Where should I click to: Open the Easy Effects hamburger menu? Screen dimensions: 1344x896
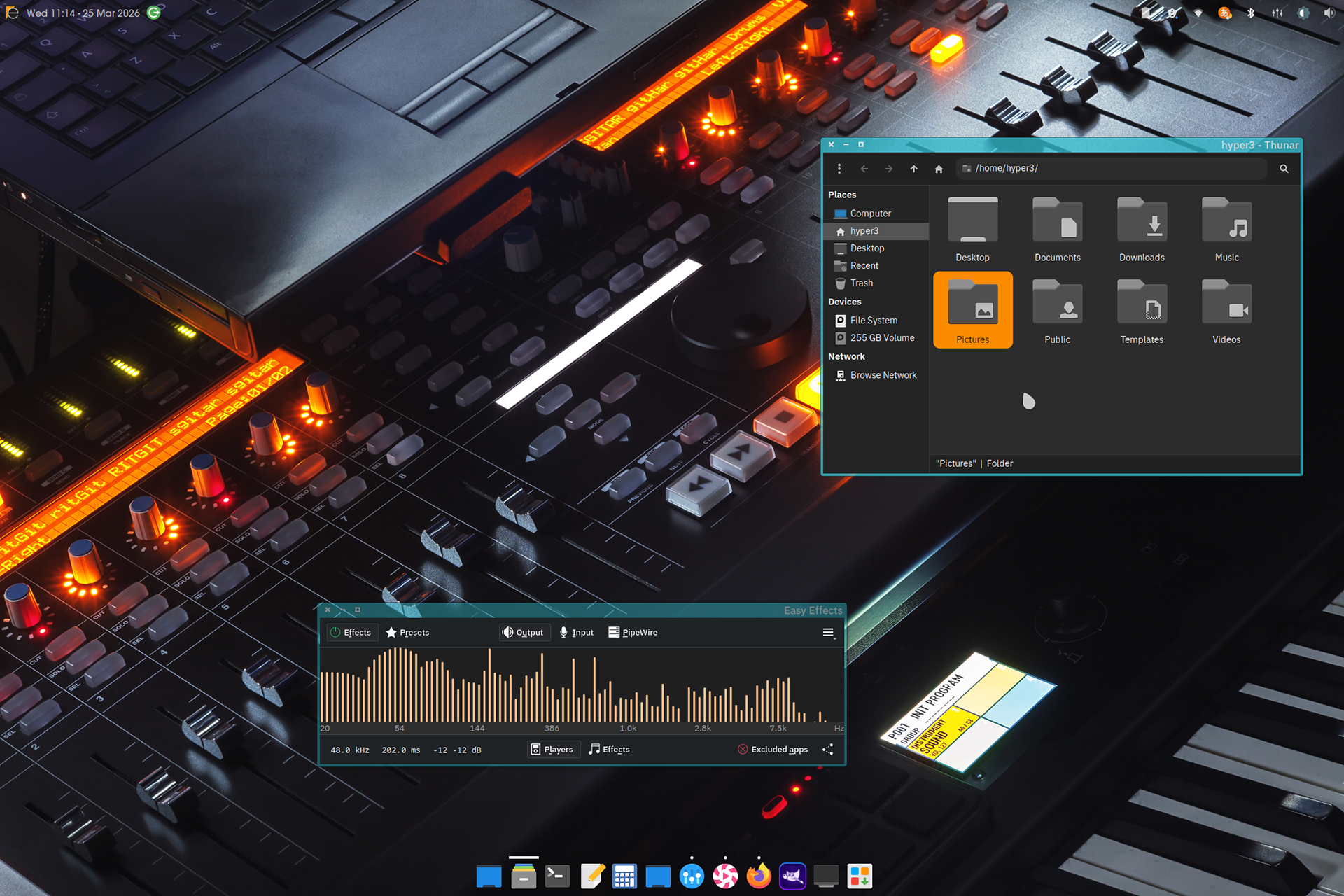click(828, 632)
